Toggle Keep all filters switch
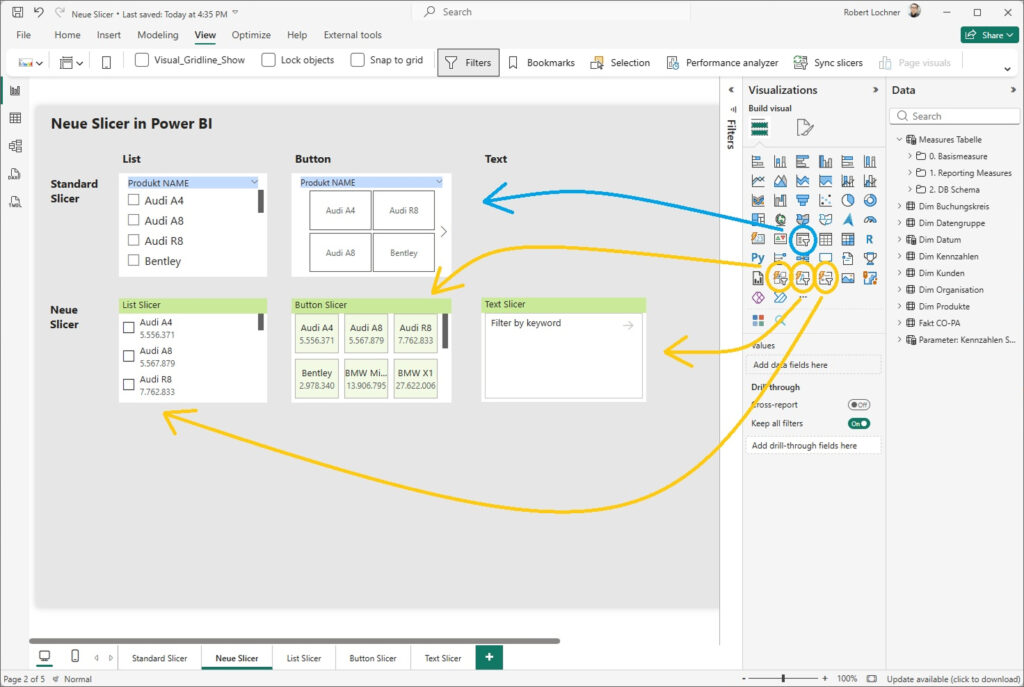Viewport: 1024px width, 687px height. point(858,424)
